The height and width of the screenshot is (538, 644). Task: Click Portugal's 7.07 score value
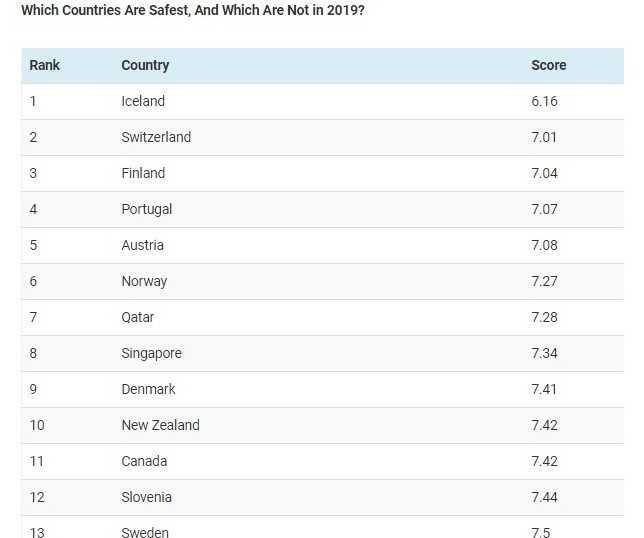click(544, 209)
